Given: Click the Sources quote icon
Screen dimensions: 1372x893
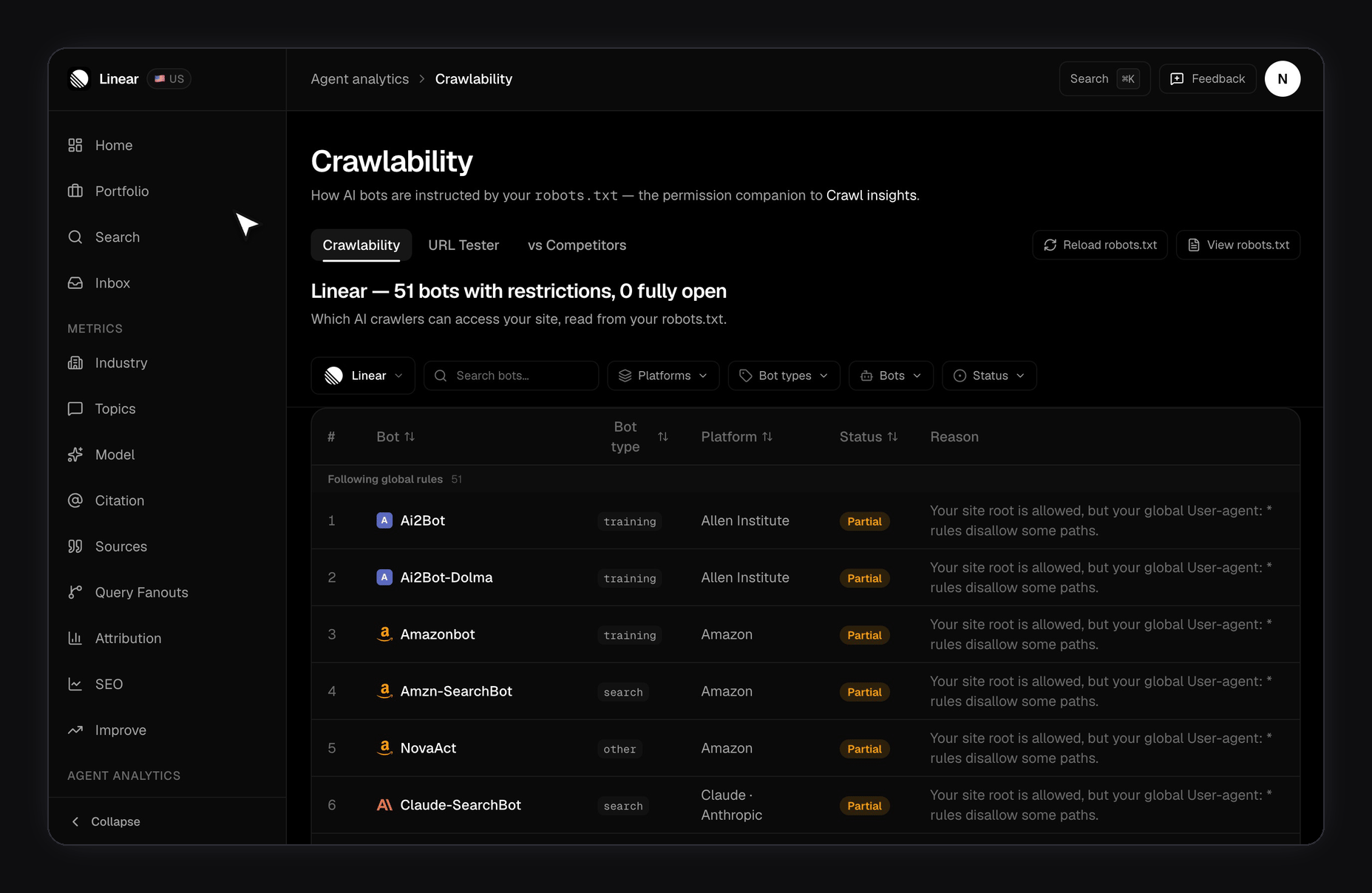Looking at the screenshot, I should point(75,546).
